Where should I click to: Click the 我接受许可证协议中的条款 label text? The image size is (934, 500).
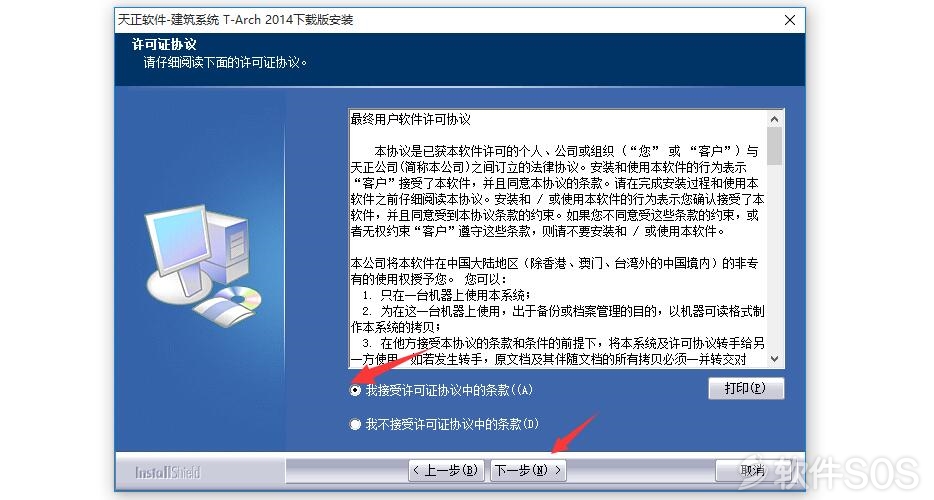click(449, 390)
